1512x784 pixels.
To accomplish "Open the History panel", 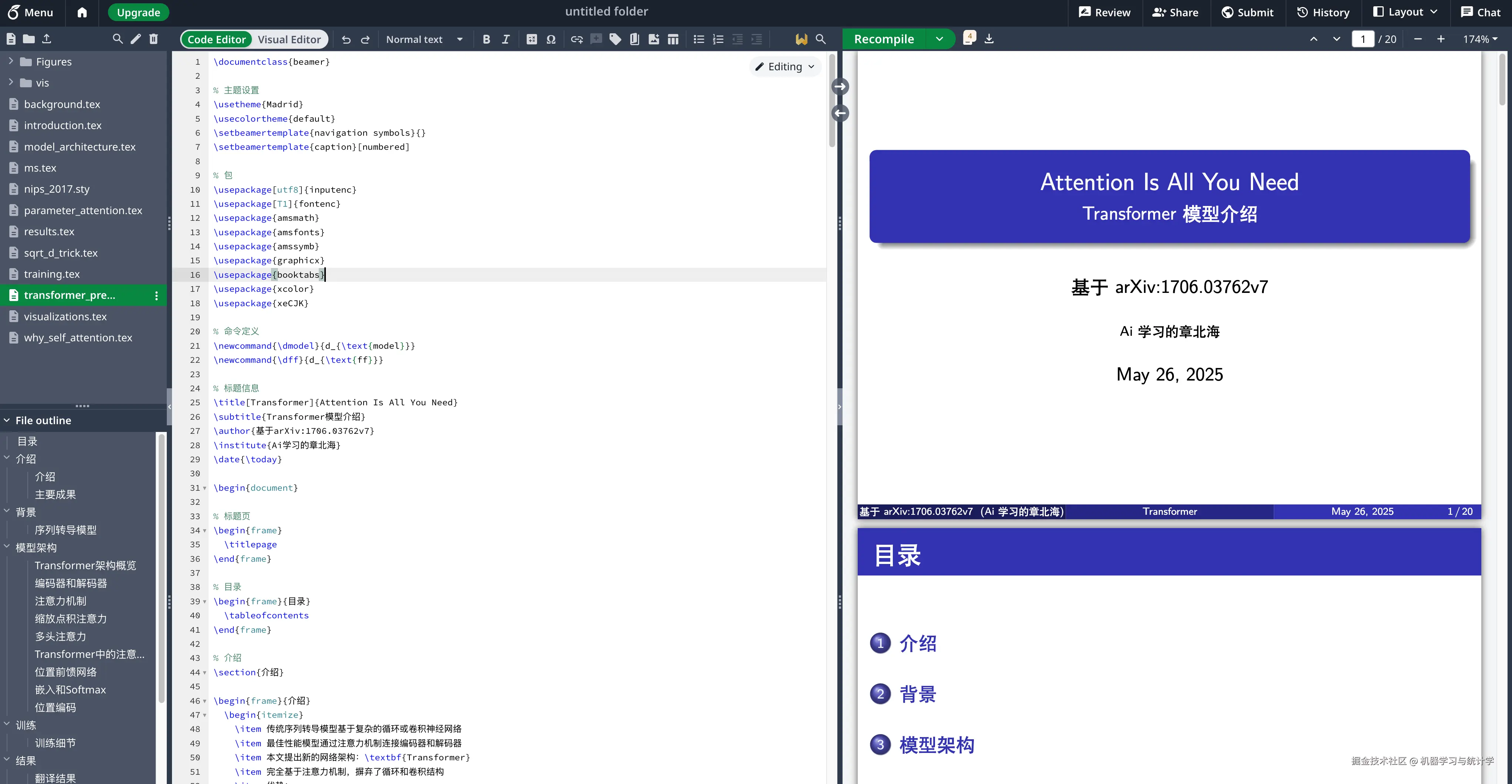I will [1323, 12].
